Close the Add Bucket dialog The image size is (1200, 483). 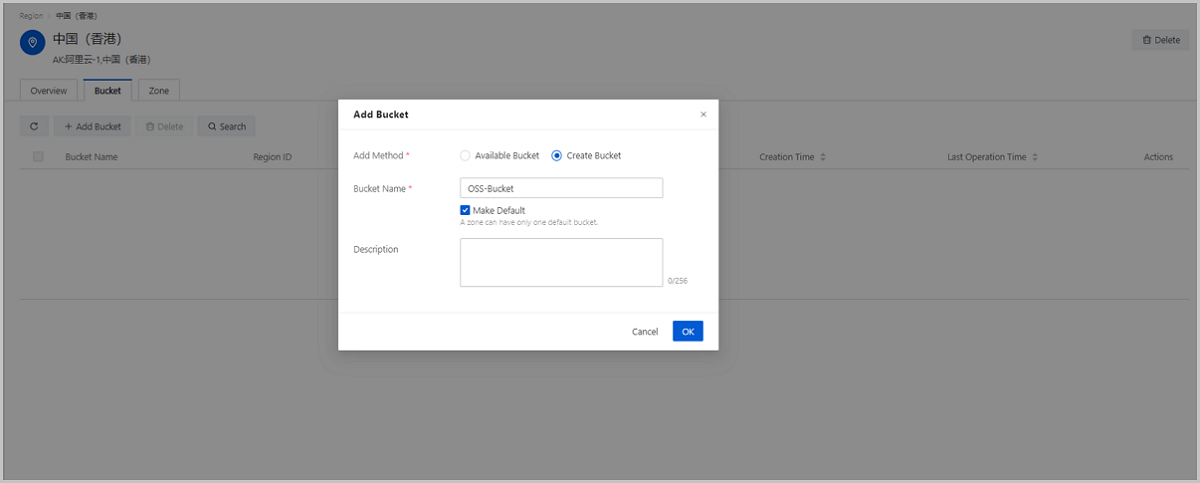[x=703, y=115]
